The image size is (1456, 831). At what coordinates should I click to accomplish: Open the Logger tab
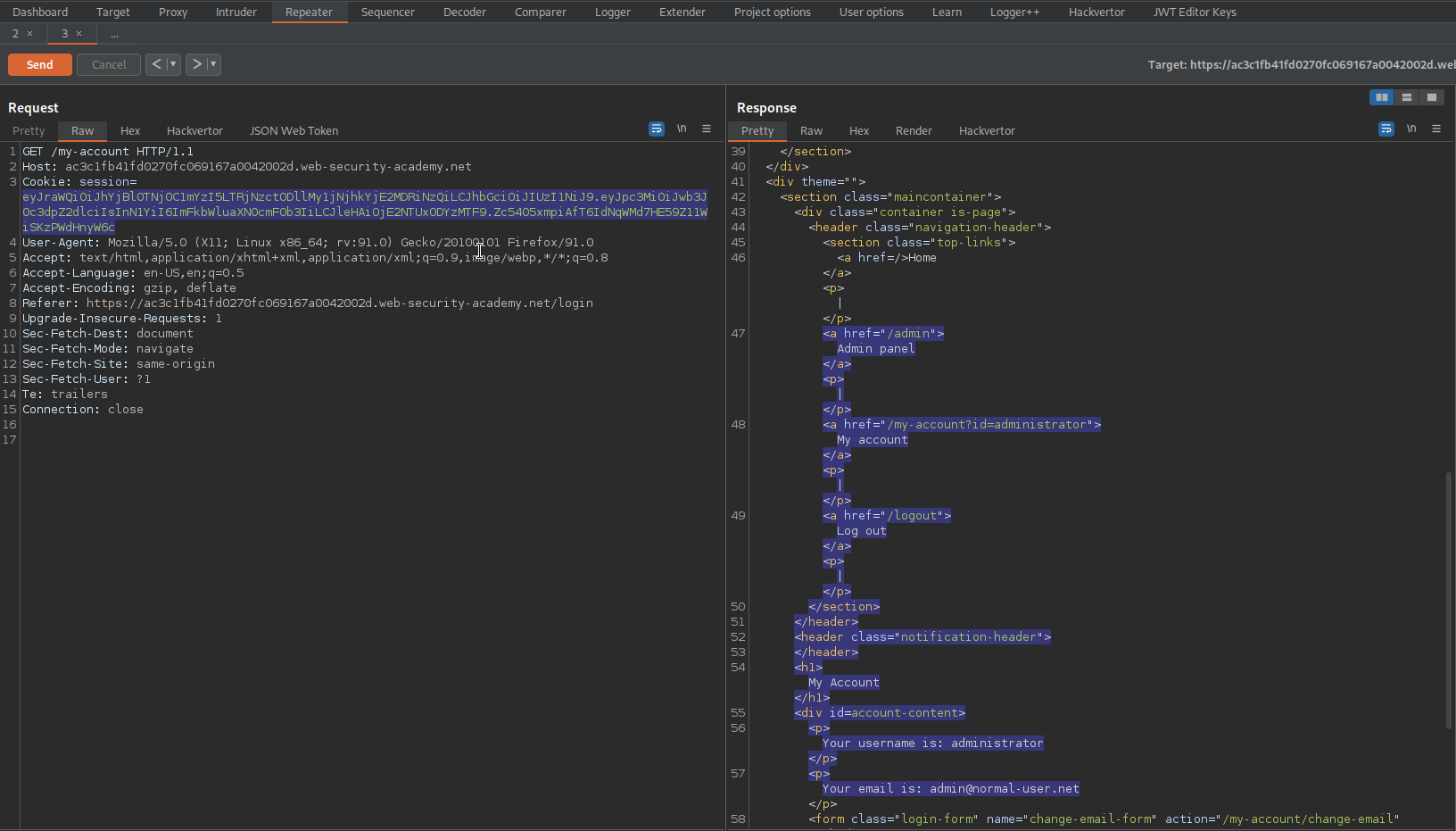coord(613,12)
